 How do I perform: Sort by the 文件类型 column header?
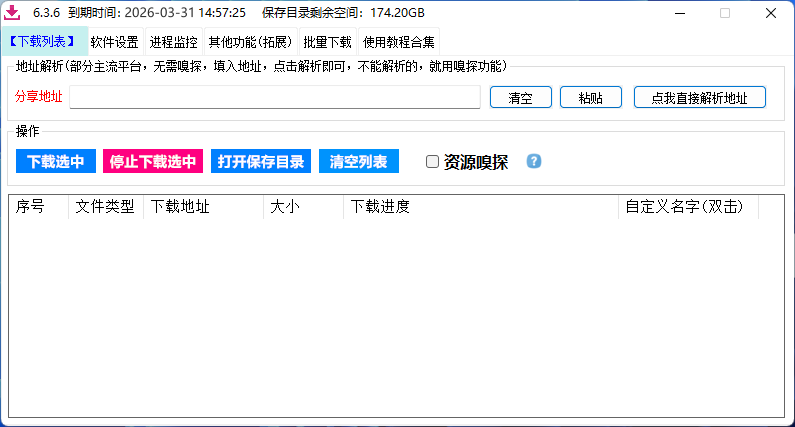pyautogui.click(x=105, y=207)
